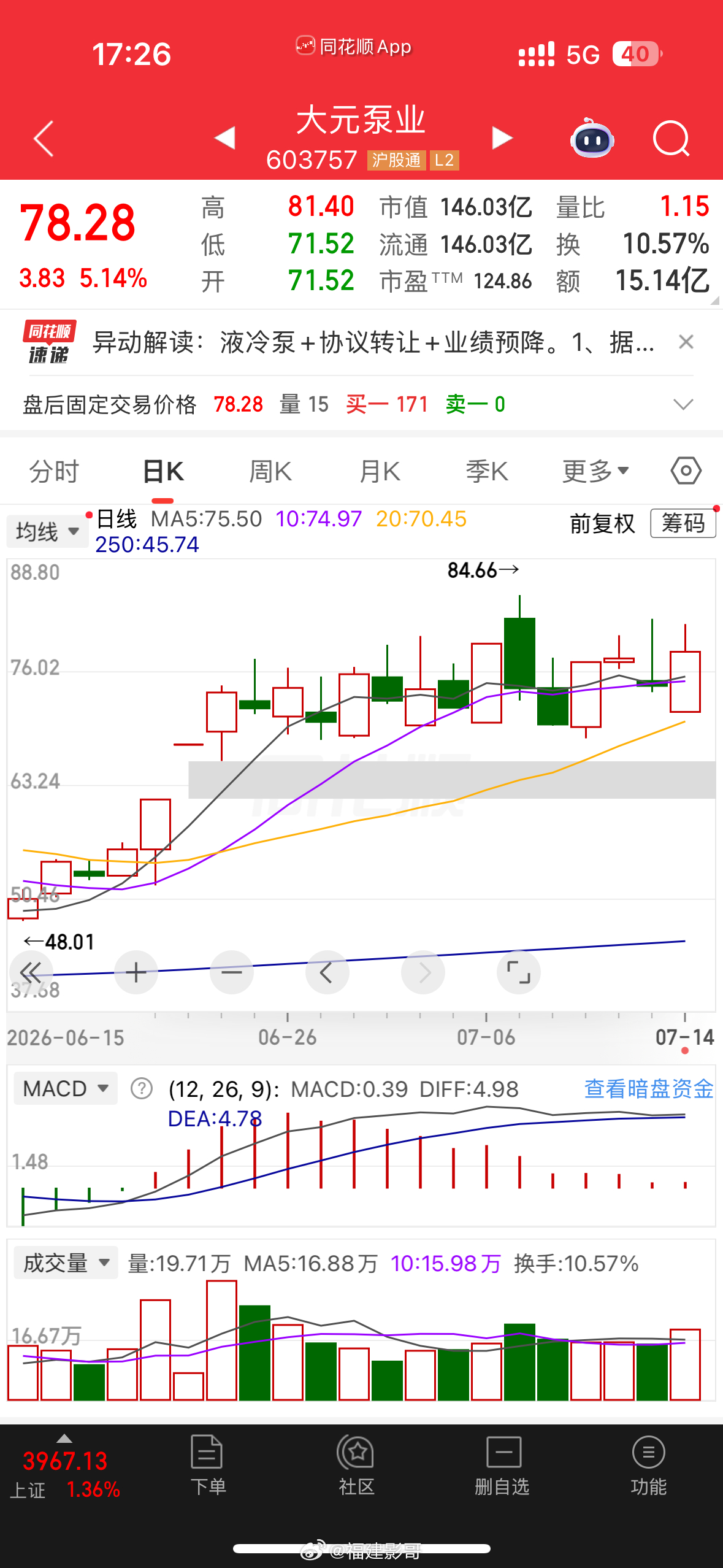Open chart settings hexagon icon
Screen dimensions: 723x1568
tap(686, 471)
